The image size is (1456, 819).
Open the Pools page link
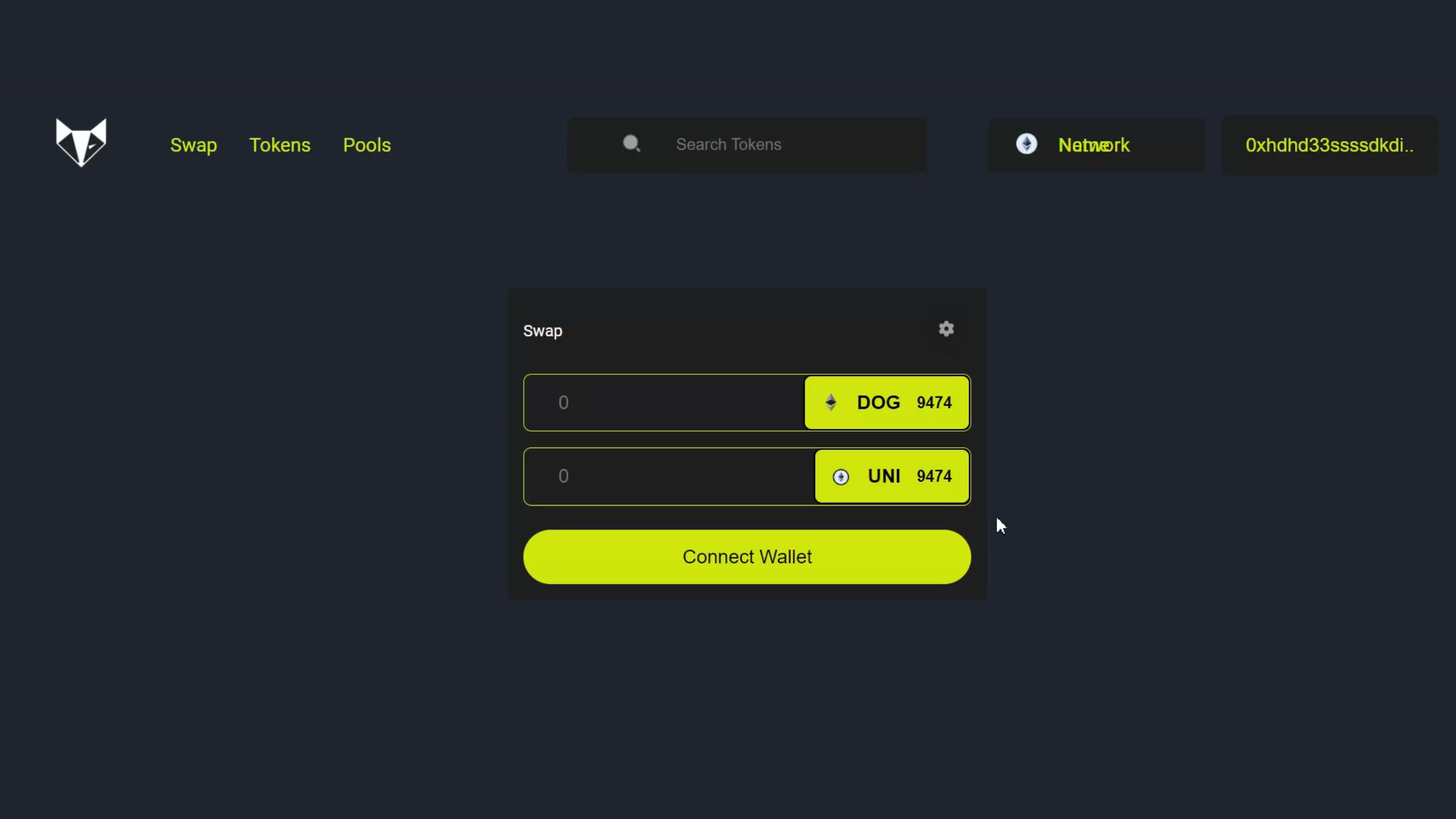click(367, 144)
